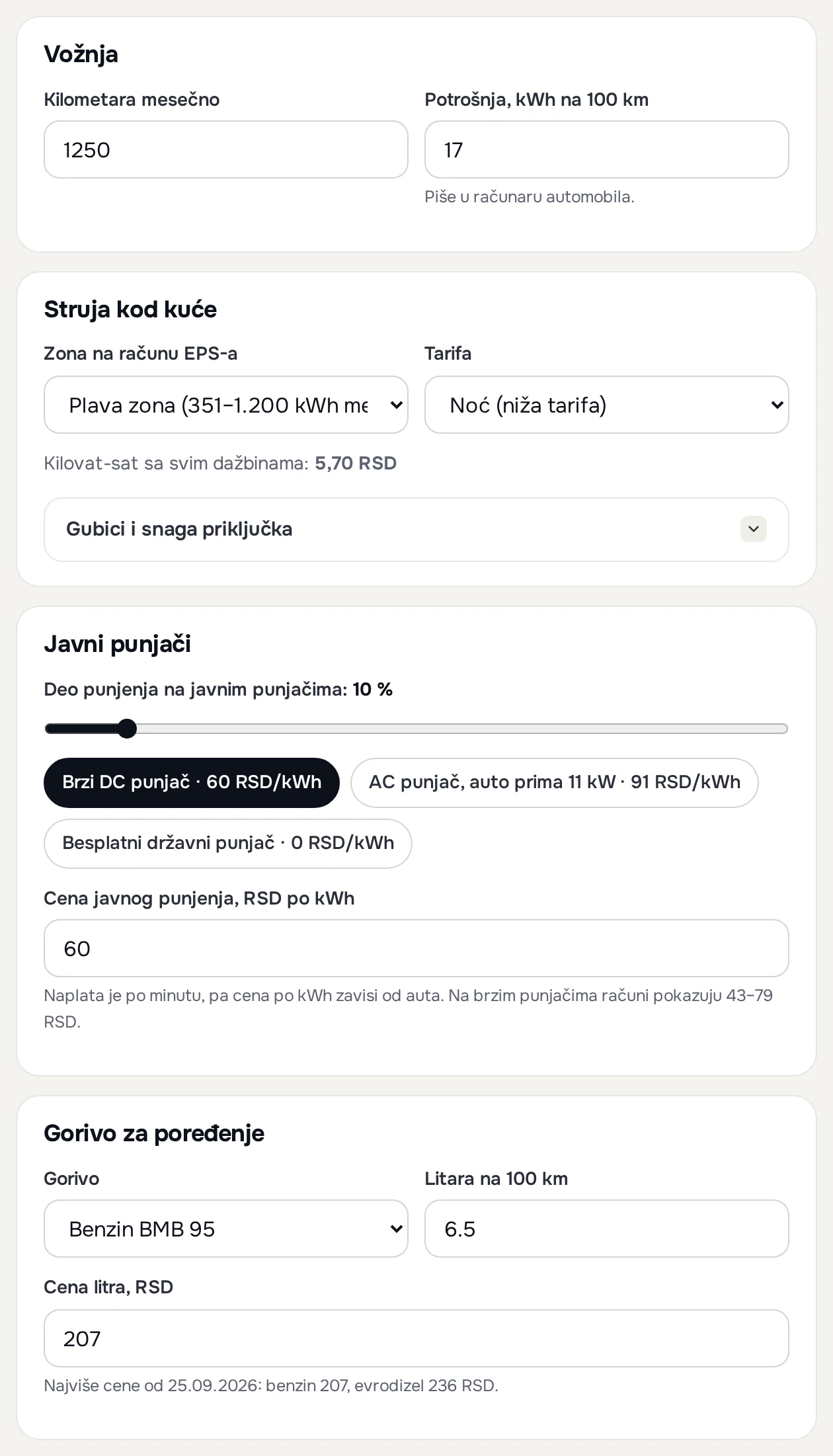Focus the Kilometara mesečno input field

click(226, 149)
